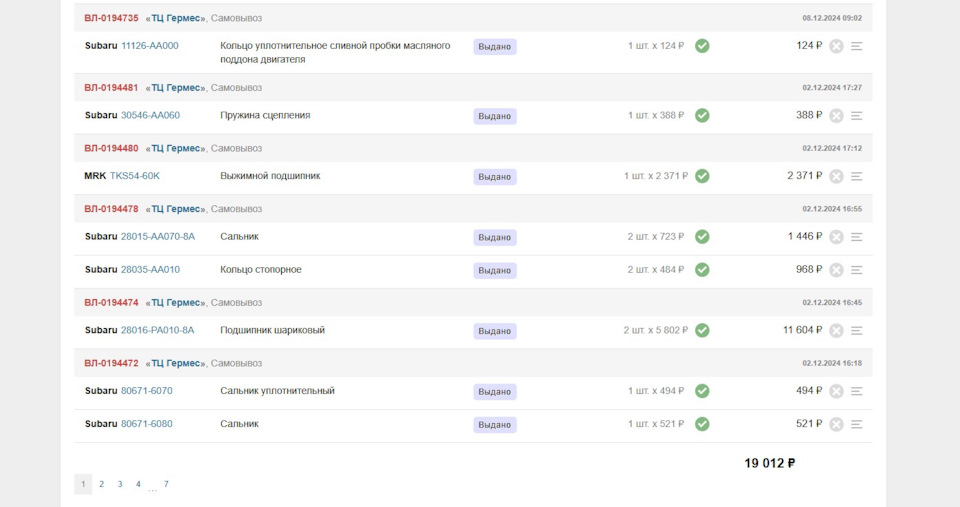The image size is (960, 507).
Task: Click green checkmark for 11126-AA000 row
Action: 702,46
